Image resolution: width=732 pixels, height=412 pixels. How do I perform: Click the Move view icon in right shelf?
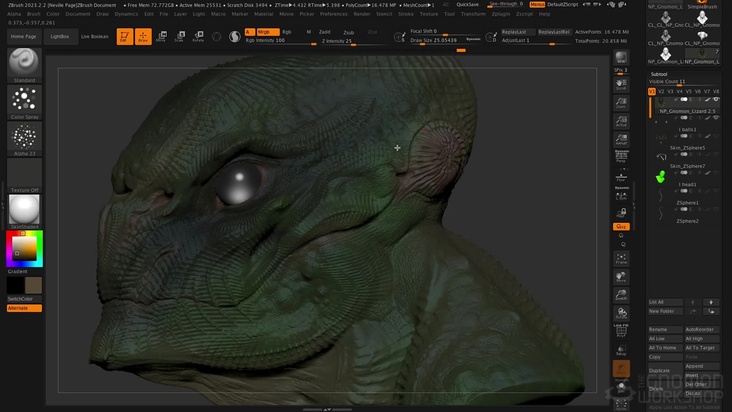pyautogui.click(x=621, y=277)
